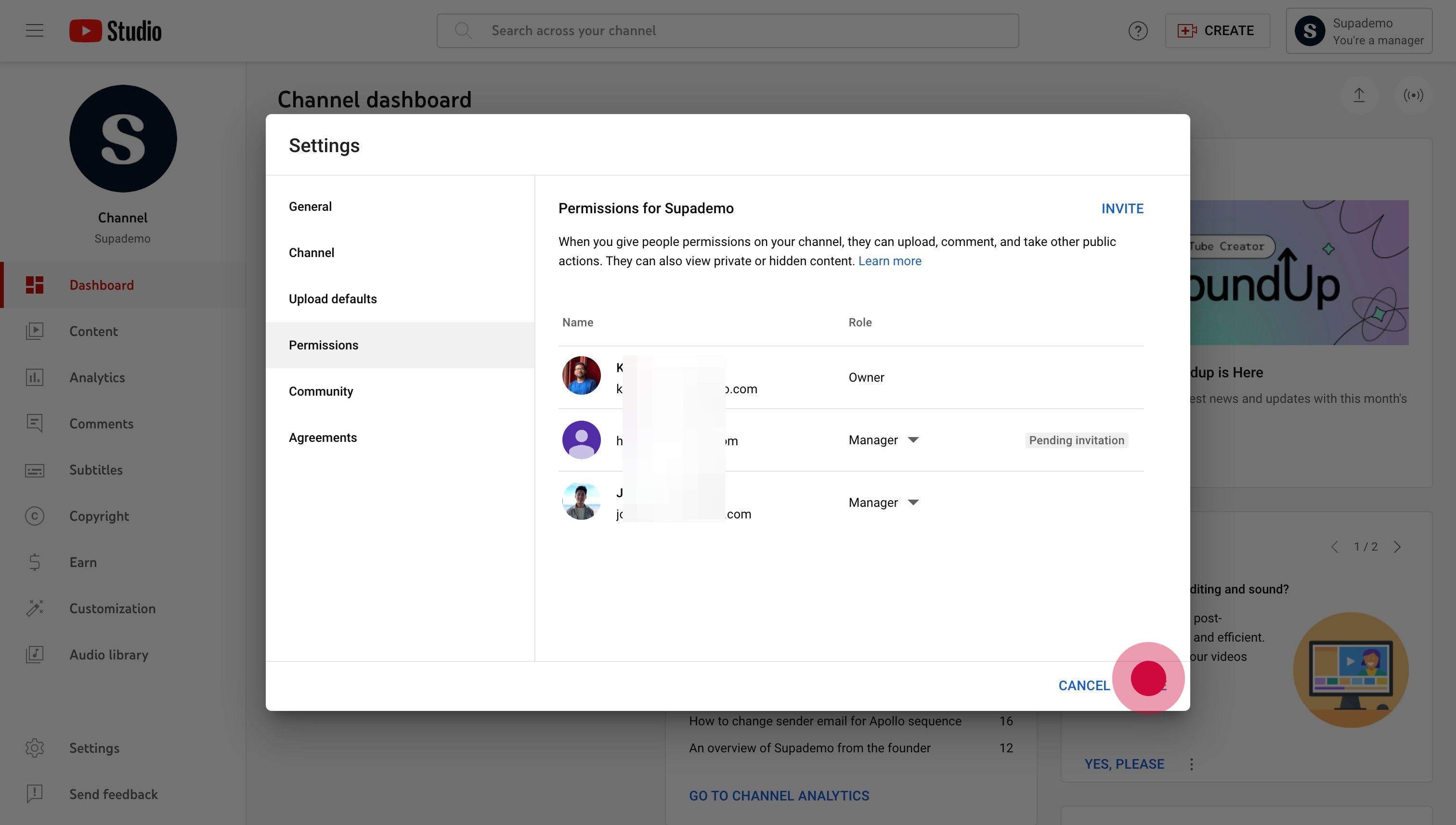Click the INVITE button
The image size is (1456, 825).
(1122, 208)
